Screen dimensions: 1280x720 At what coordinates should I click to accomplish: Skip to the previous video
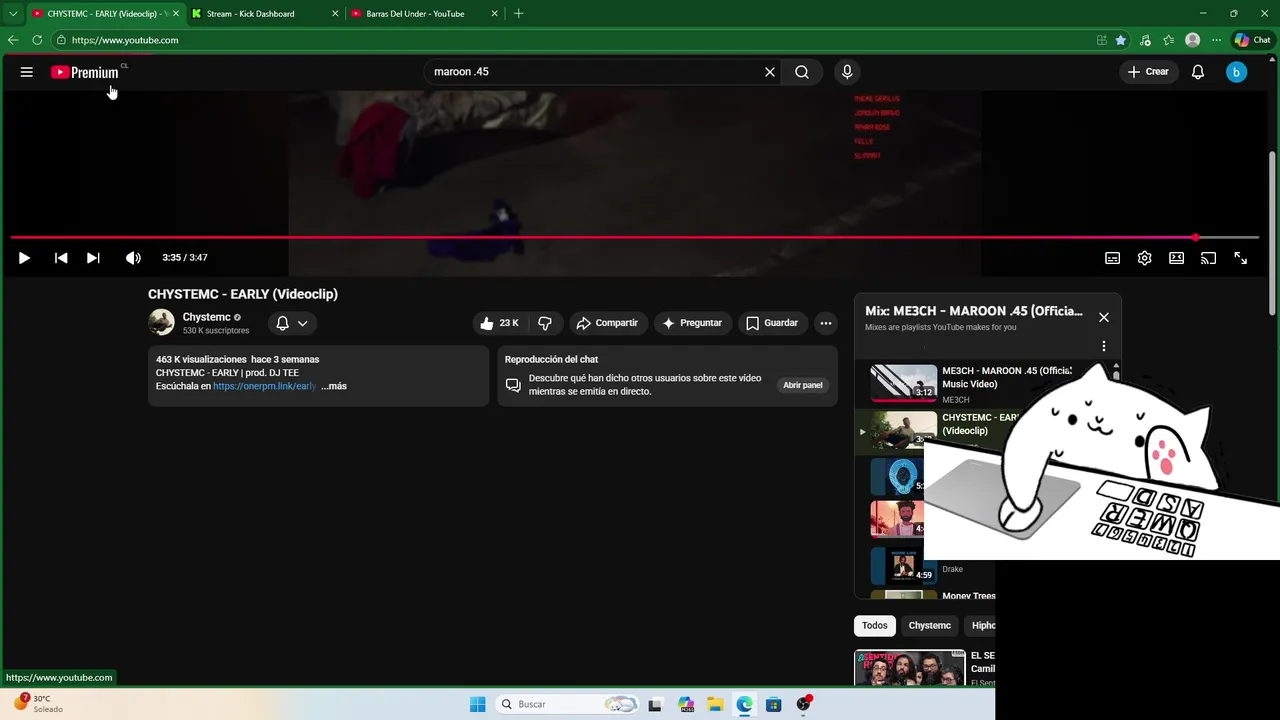tap(61, 258)
